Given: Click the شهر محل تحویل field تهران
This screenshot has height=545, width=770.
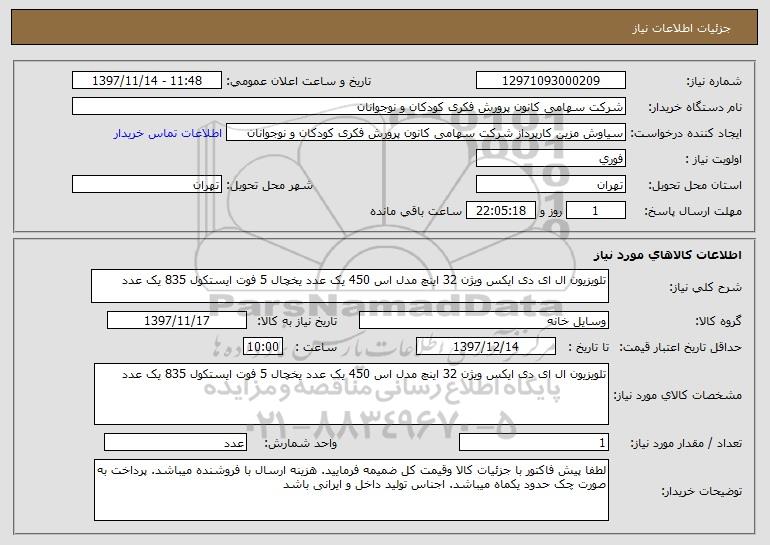Looking at the screenshot, I should (147, 185).
